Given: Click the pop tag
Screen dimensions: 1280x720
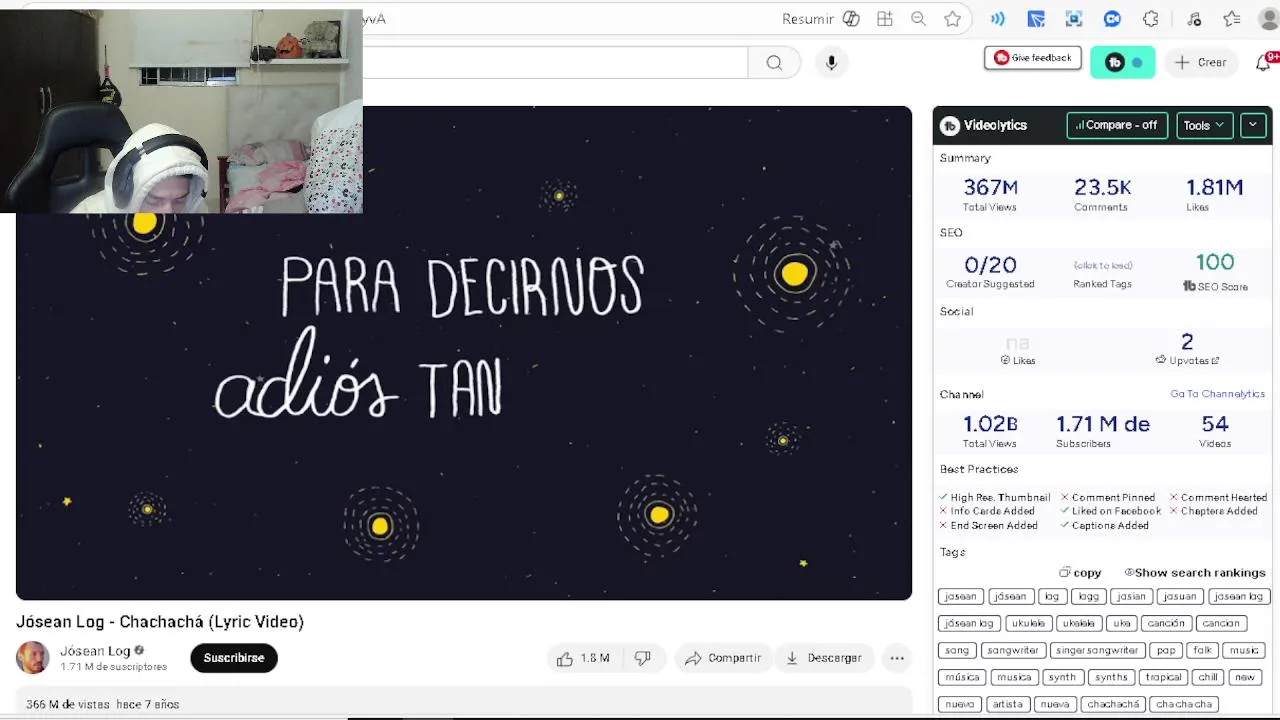Looking at the screenshot, I should (1166, 650).
